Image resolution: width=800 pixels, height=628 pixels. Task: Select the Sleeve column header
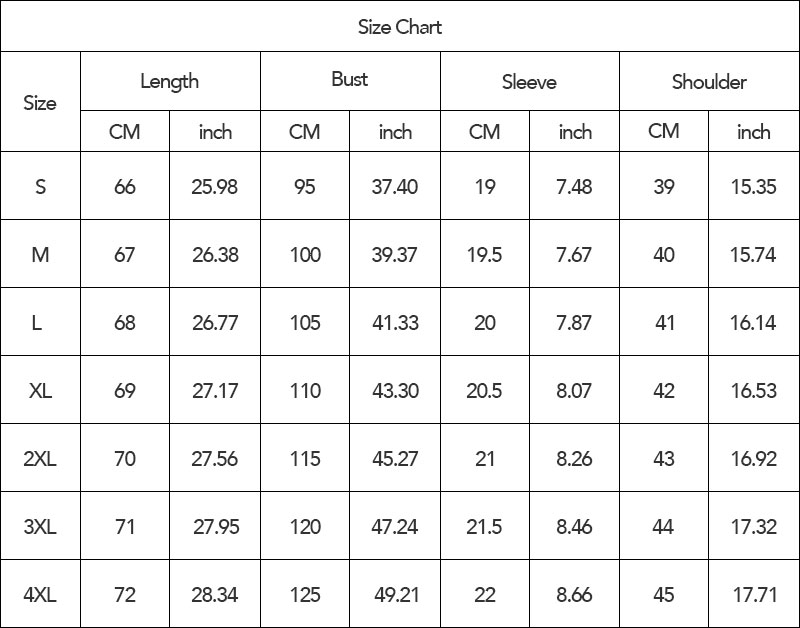(529, 82)
